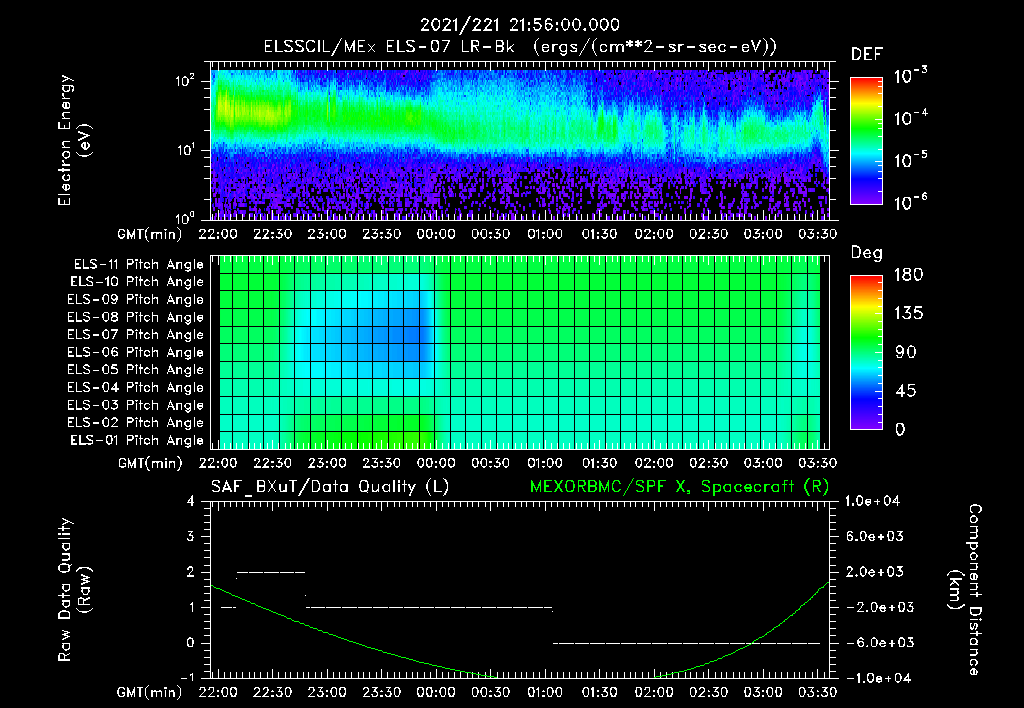The image size is (1024, 708).
Task: Click the 10^-5 value on the DEF scale
Action: pos(911,160)
